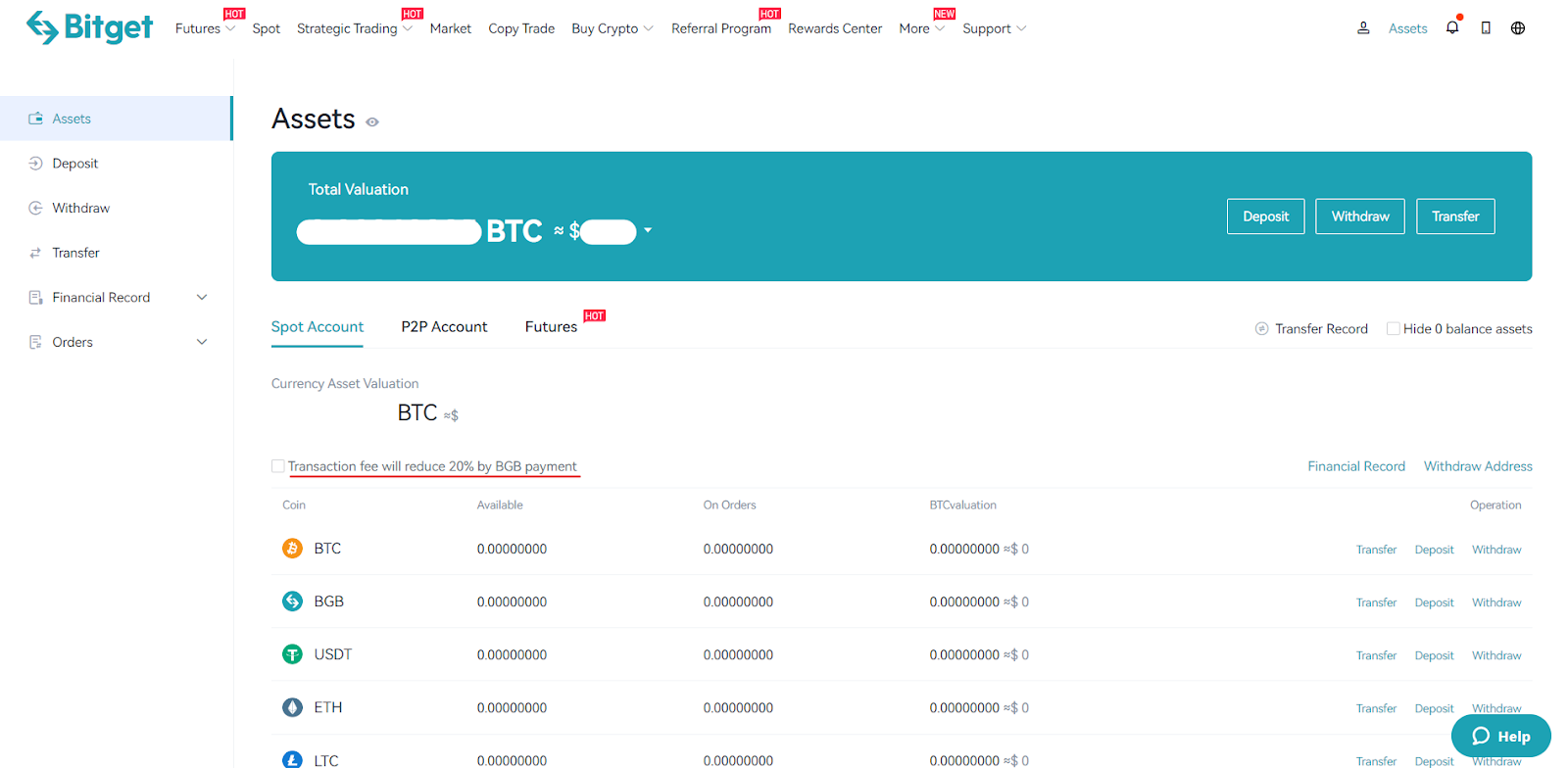1568x768 pixels.
Task: Open Futures menu dropdown
Action: [205, 28]
